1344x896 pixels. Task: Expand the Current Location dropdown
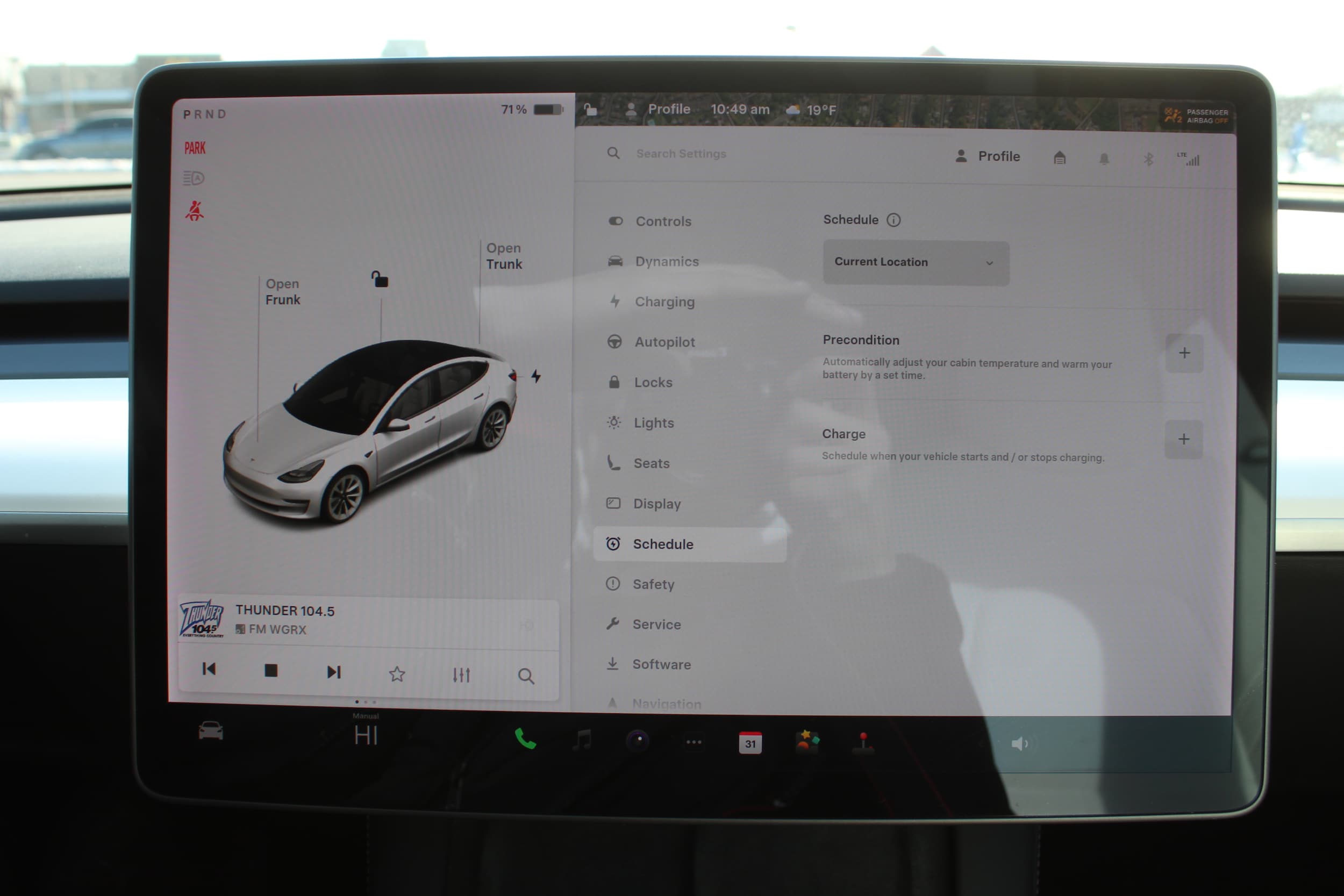pos(916,262)
